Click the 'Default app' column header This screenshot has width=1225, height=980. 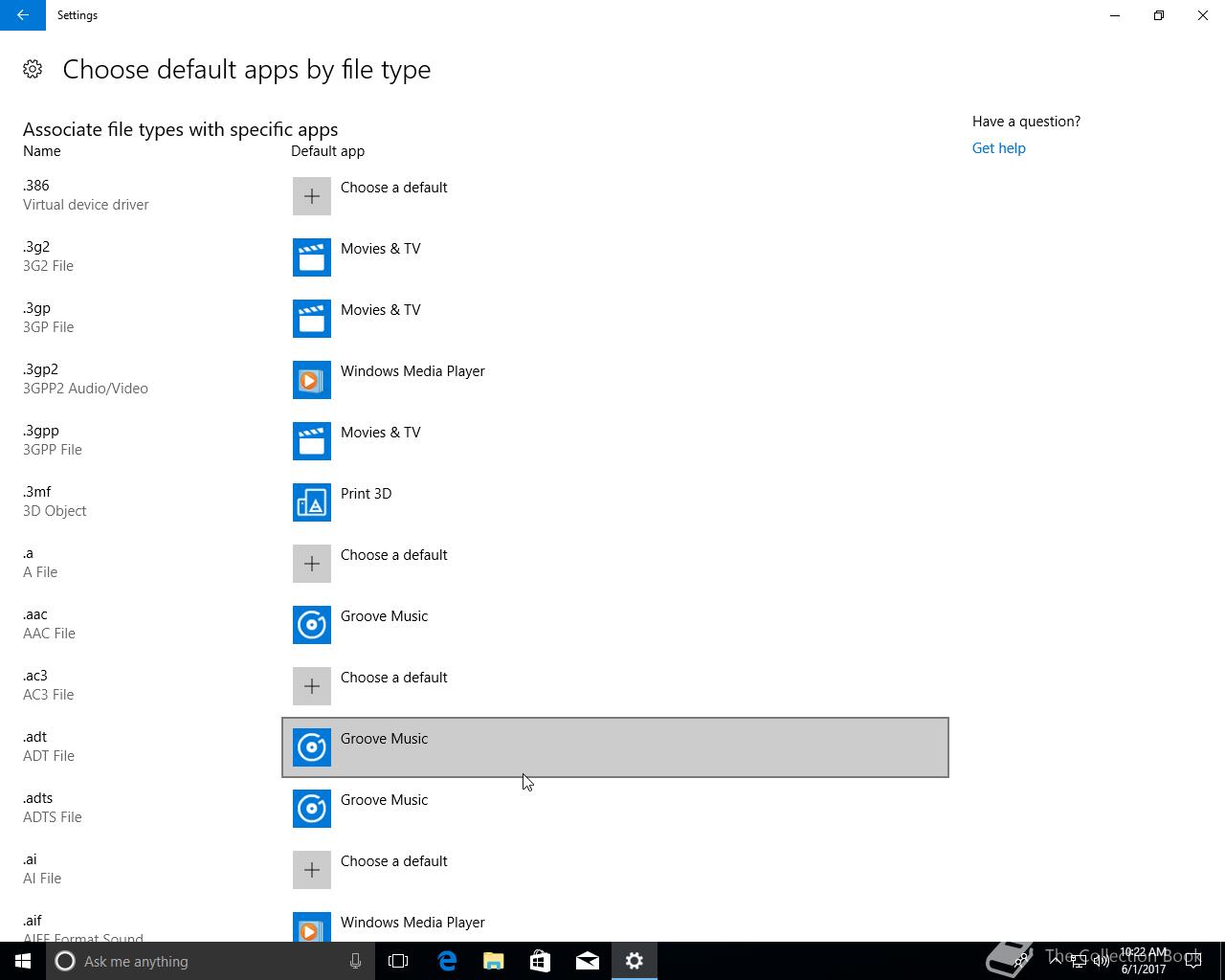point(327,151)
